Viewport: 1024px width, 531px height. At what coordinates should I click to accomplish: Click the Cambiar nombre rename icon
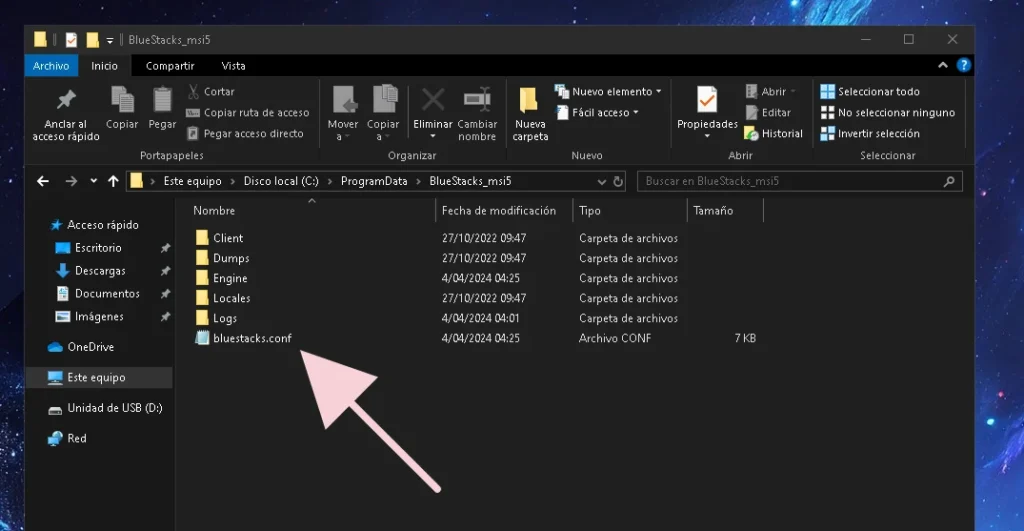click(x=477, y=100)
